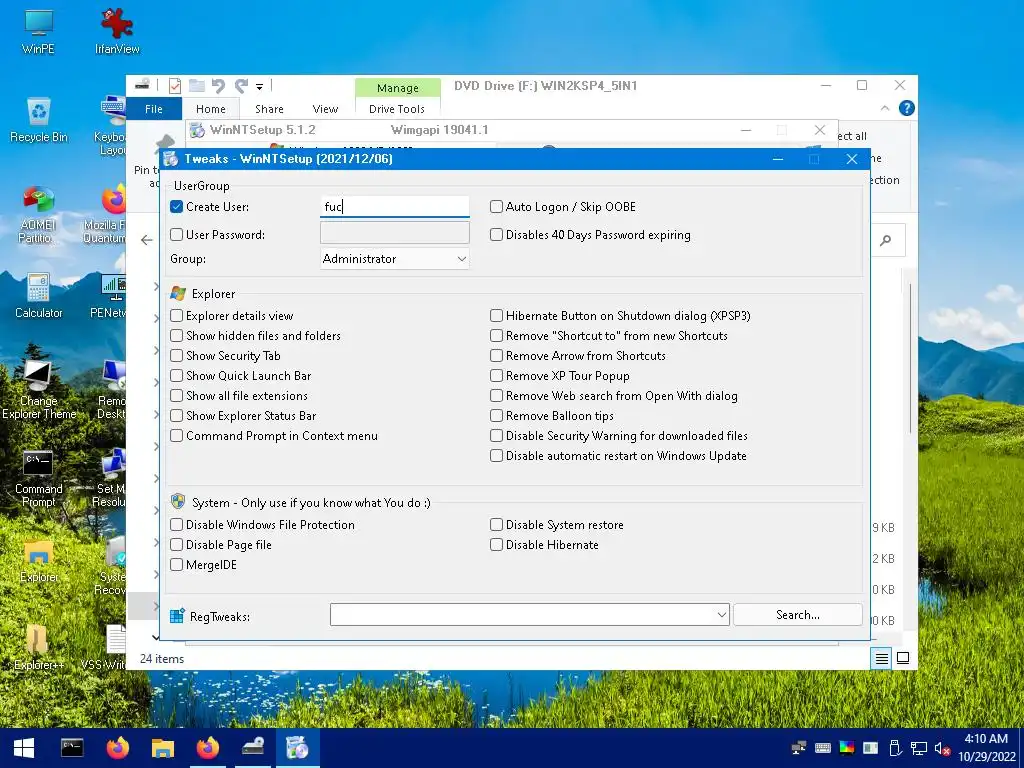Tick Disable Hibernate checkbox
Viewport: 1024px width, 768px height.
coord(496,545)
